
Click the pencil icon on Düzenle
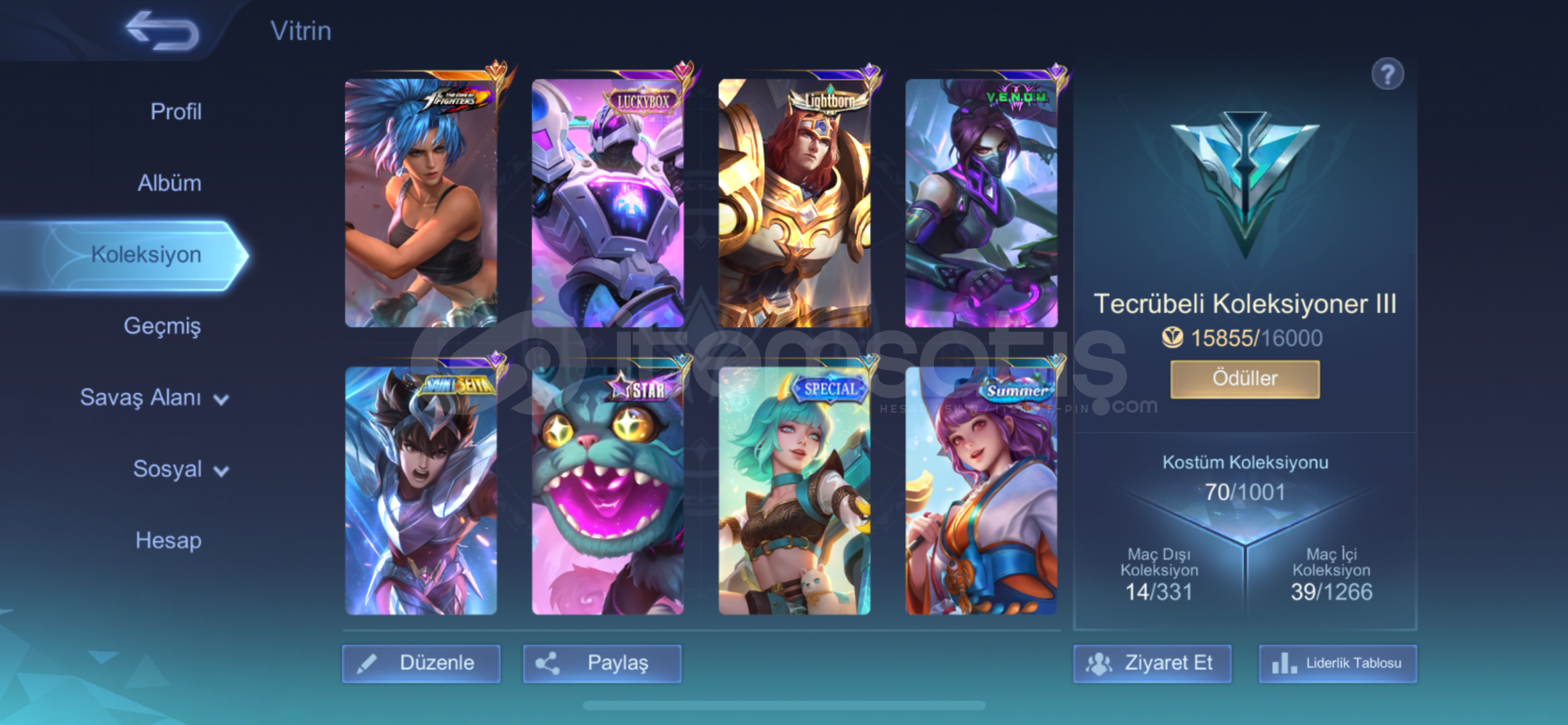tap(366, 664)
